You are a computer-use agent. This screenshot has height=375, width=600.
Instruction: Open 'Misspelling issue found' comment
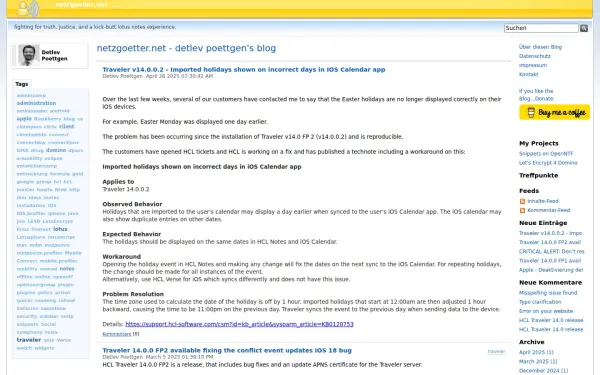pos(548,293)
